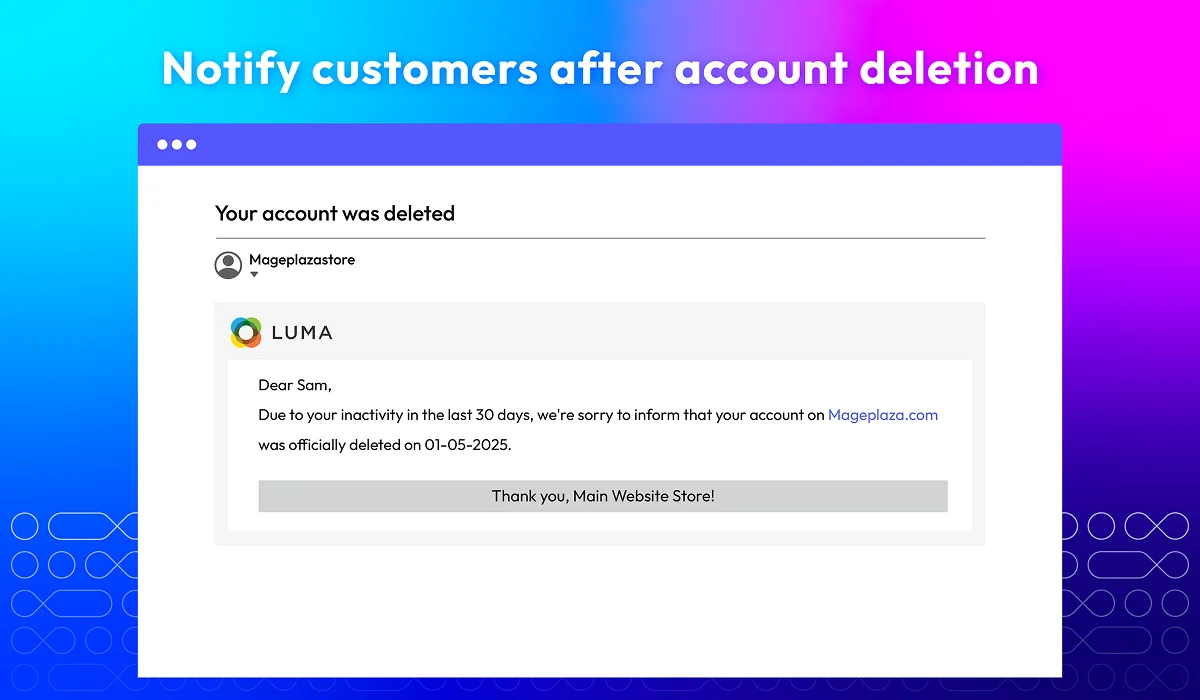Click the LUMA wordmark text
This screenshot has height=700, width=1200.
(302, 333)
